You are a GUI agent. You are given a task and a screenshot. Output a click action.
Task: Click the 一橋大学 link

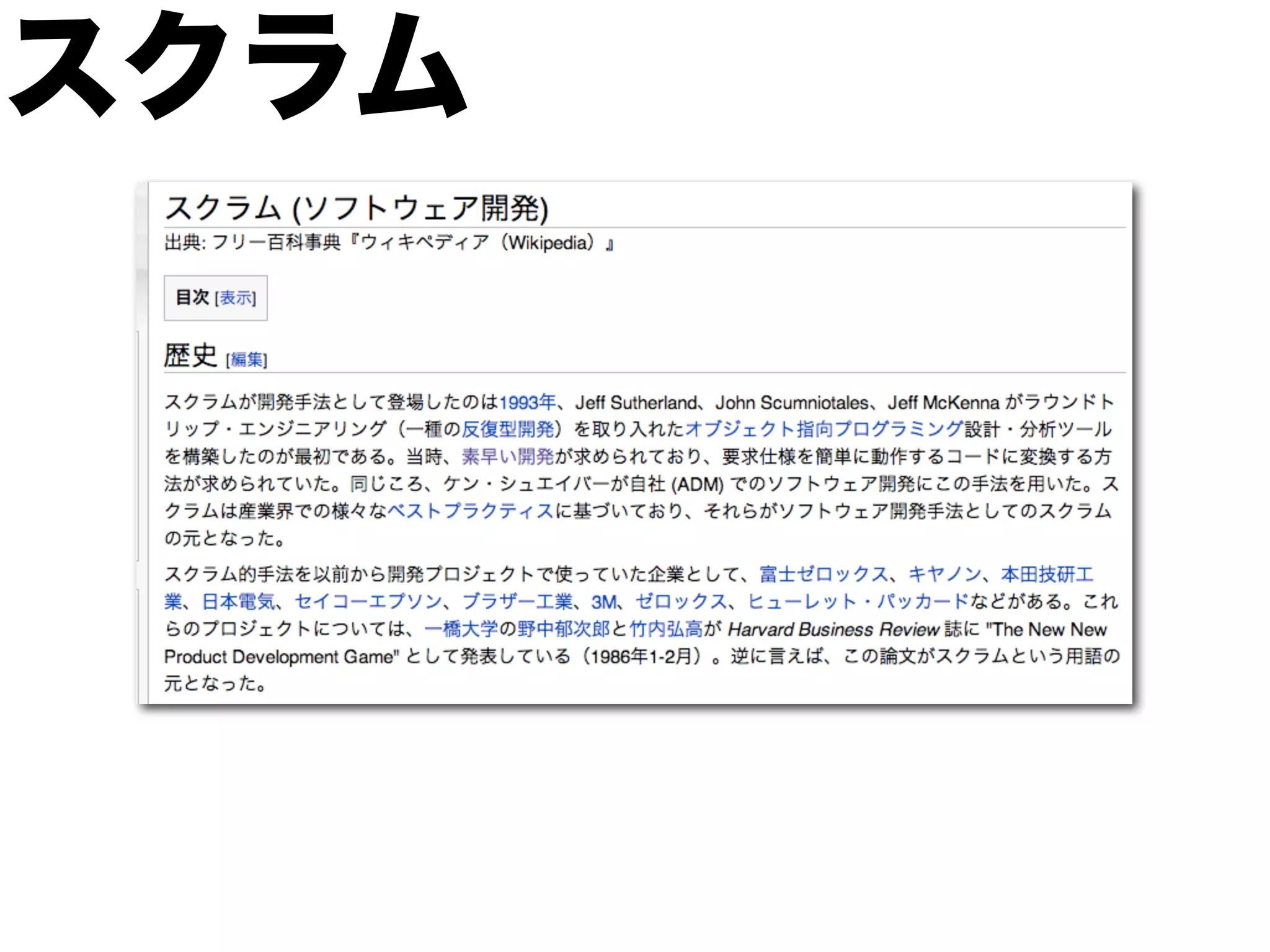point(461,629)
